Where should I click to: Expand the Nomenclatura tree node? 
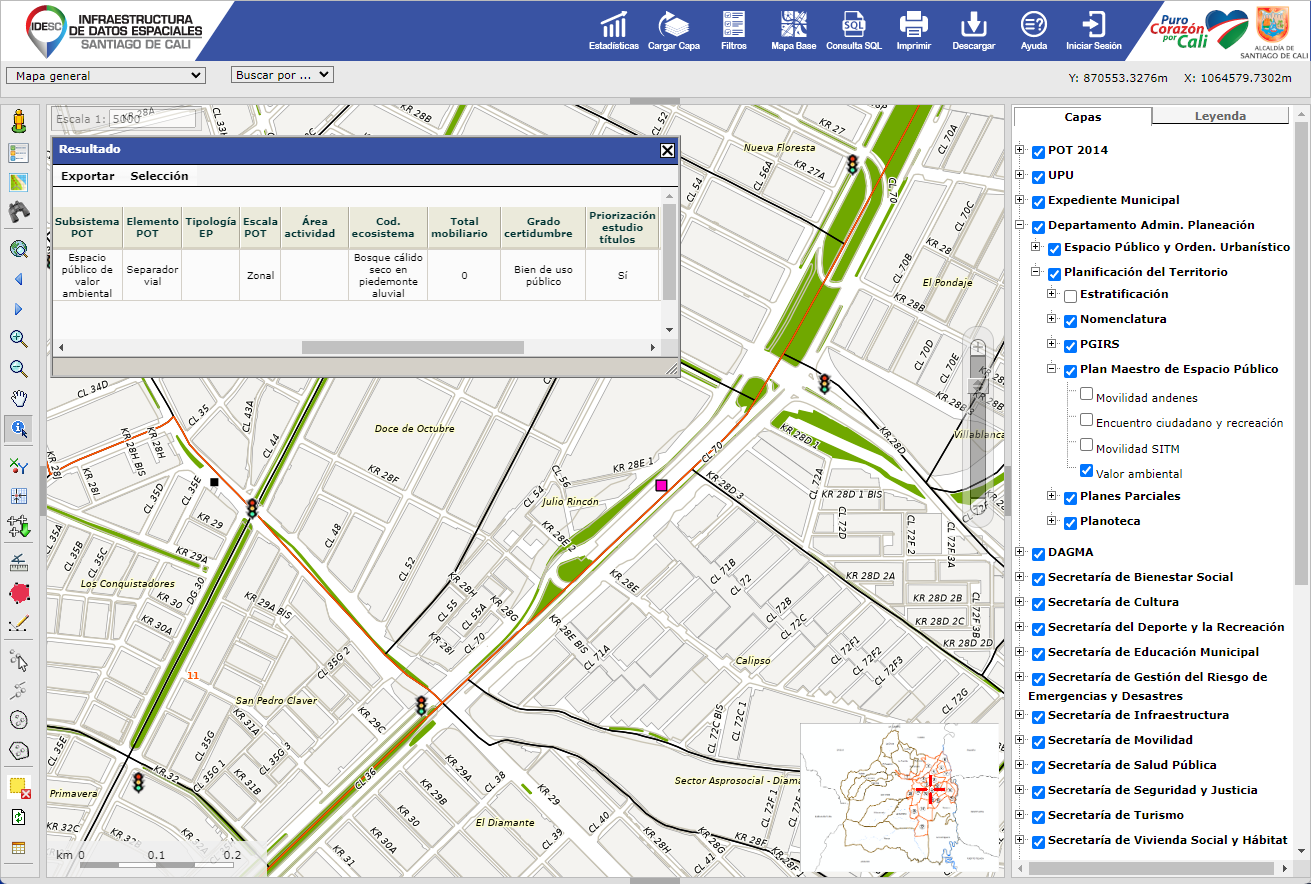pyautogui.click(x=1052, y=319)
